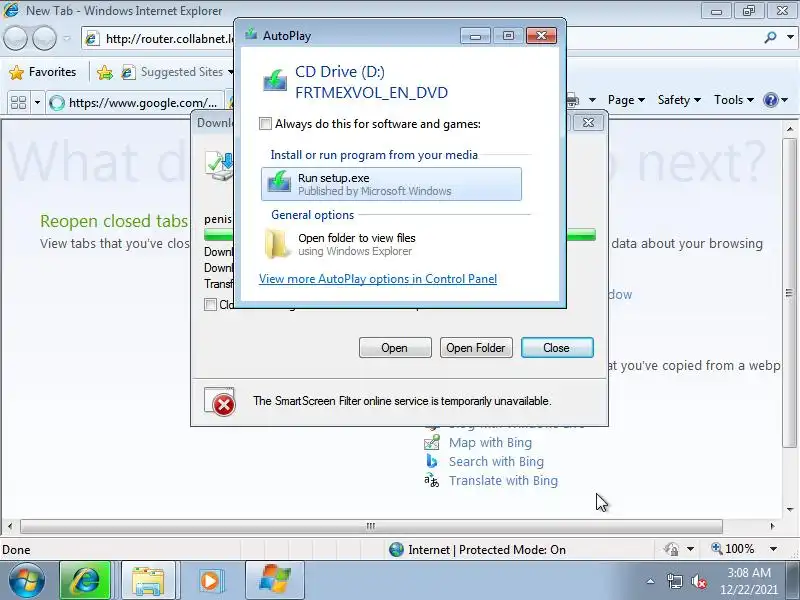Click the Windows Start orb

click(x=26, y=581)
